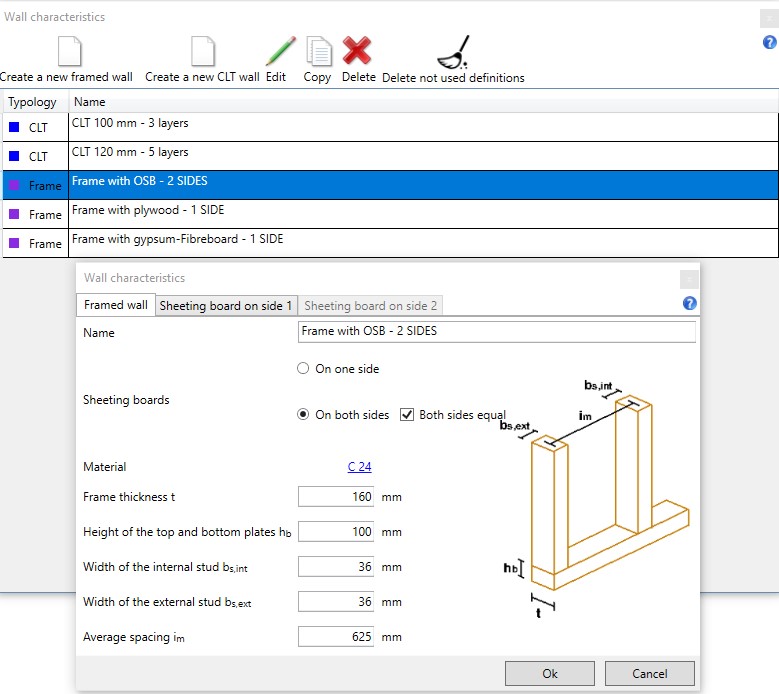Open help icon in the framed wall dialog

[690, 303]
